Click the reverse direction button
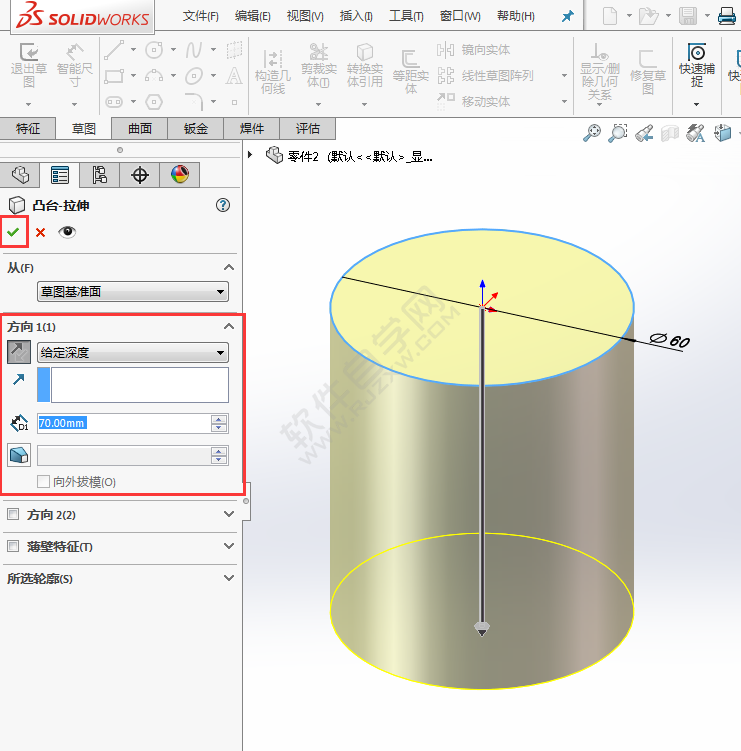The width and height of the screenshot is (741, 751). pyautogui.click(x=18, y=352)
